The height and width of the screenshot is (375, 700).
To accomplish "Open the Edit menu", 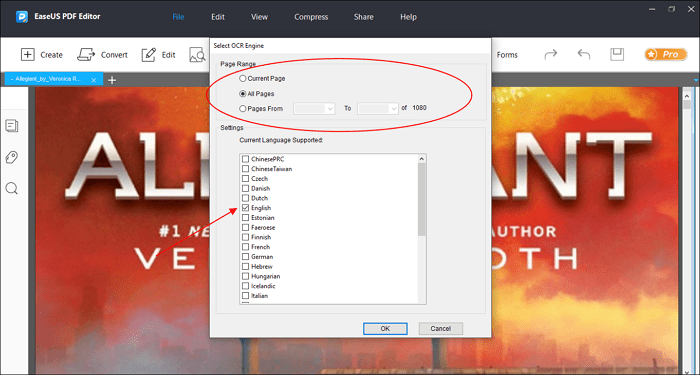I will click(x=218, y=17).
